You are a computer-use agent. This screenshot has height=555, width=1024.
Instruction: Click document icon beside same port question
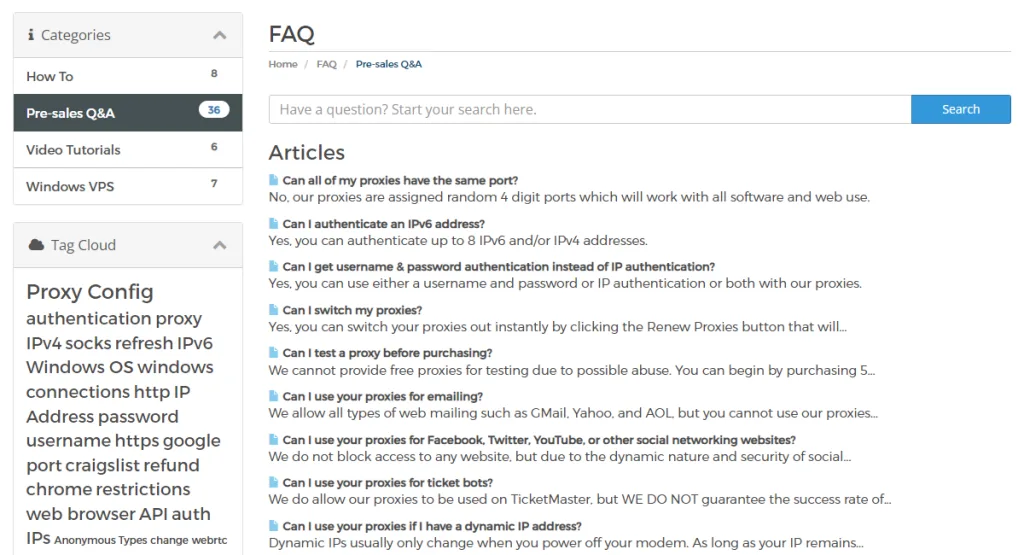click(x=274, y=181)
